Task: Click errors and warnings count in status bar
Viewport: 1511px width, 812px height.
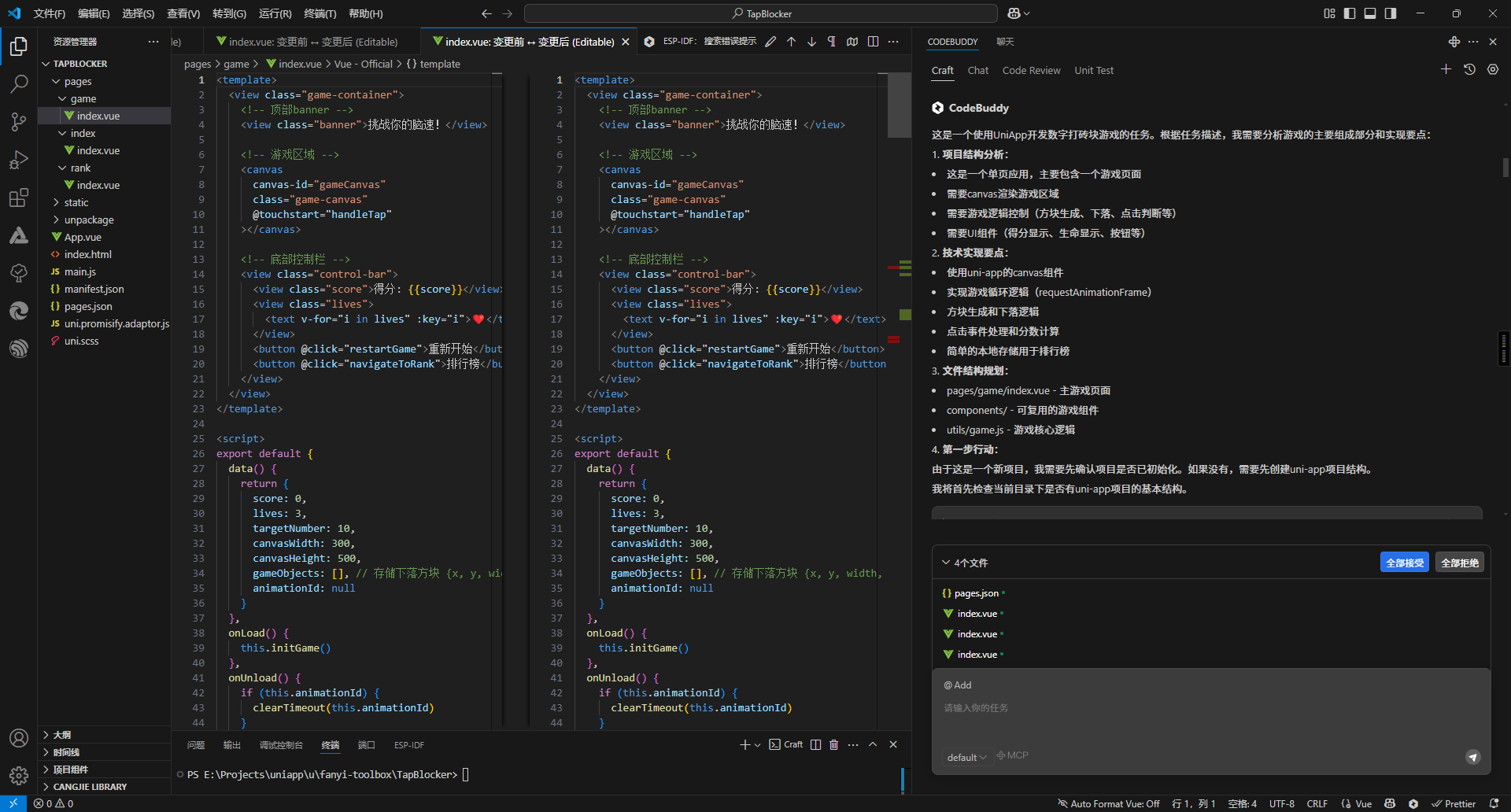Action: click(54, 803)
